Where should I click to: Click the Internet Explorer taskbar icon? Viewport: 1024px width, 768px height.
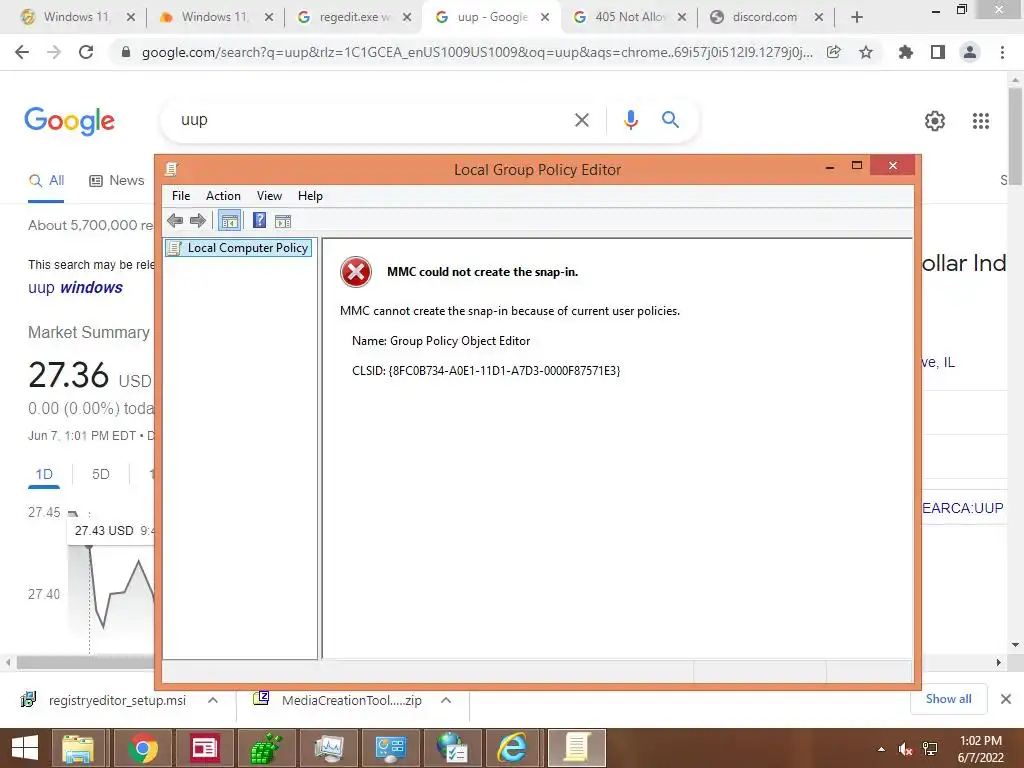tap(511, 748)
